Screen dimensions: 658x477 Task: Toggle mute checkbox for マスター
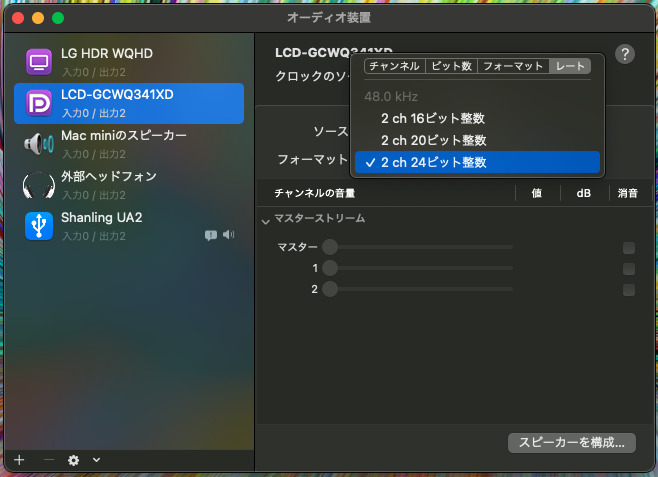[629, 248]
